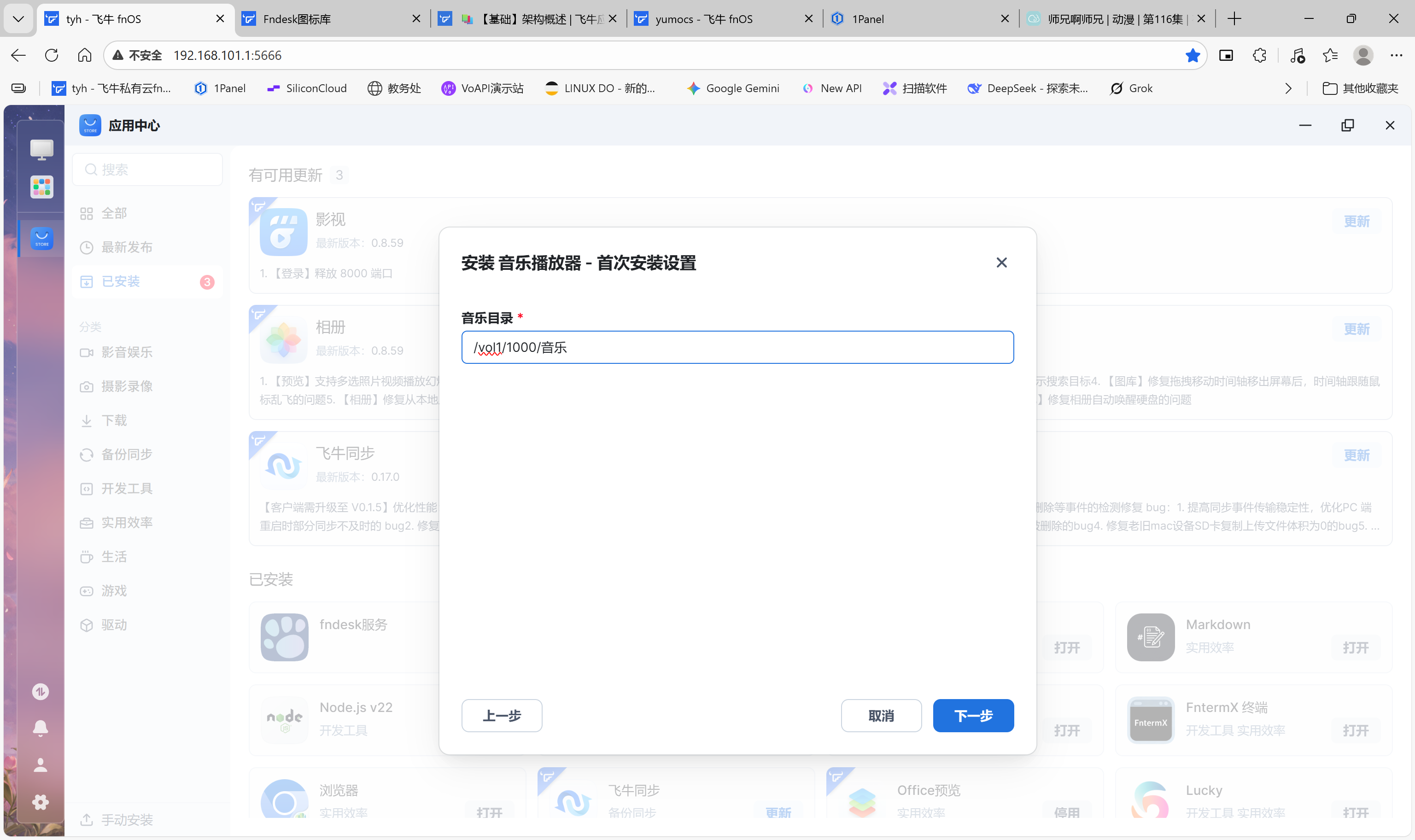Open the settings gear in fnOS dock
This screenshot has width=1415, height=840.
point(40,801)
